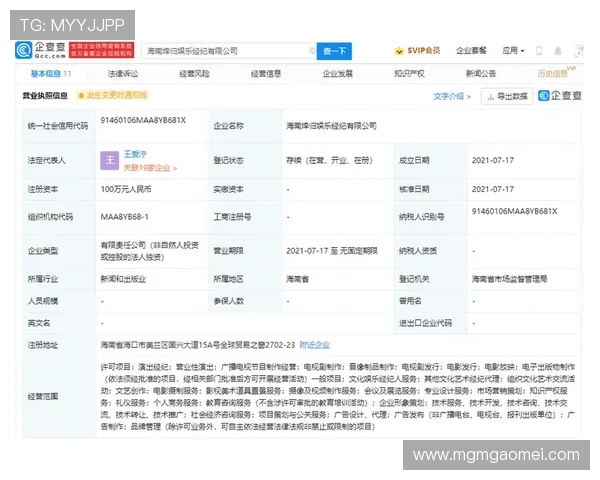
Task: Click the blue 查一下 search button
Action: tap(334, 51)
